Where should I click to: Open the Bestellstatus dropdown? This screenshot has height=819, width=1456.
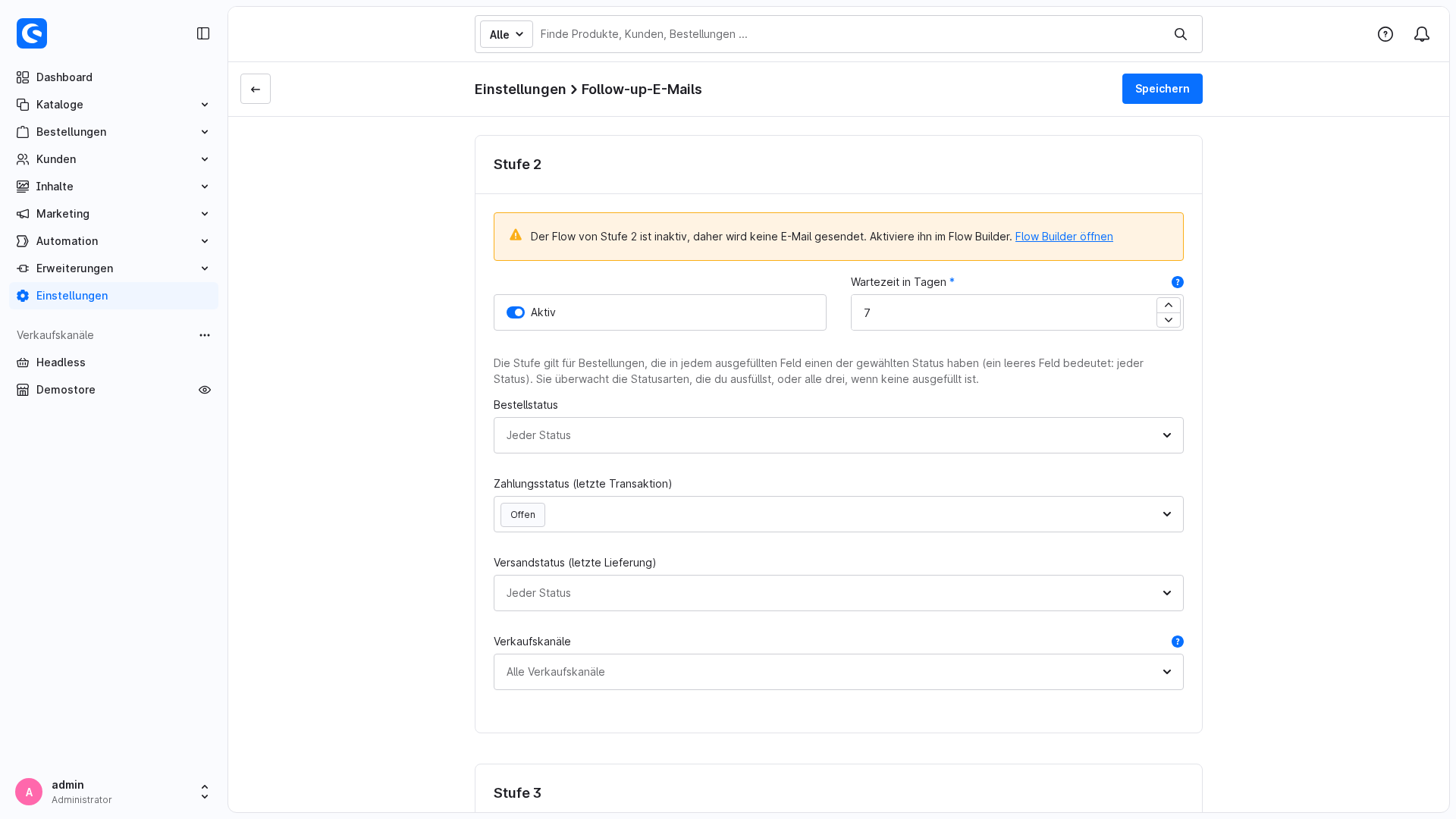pyautogui.click(x=838, y=435)
